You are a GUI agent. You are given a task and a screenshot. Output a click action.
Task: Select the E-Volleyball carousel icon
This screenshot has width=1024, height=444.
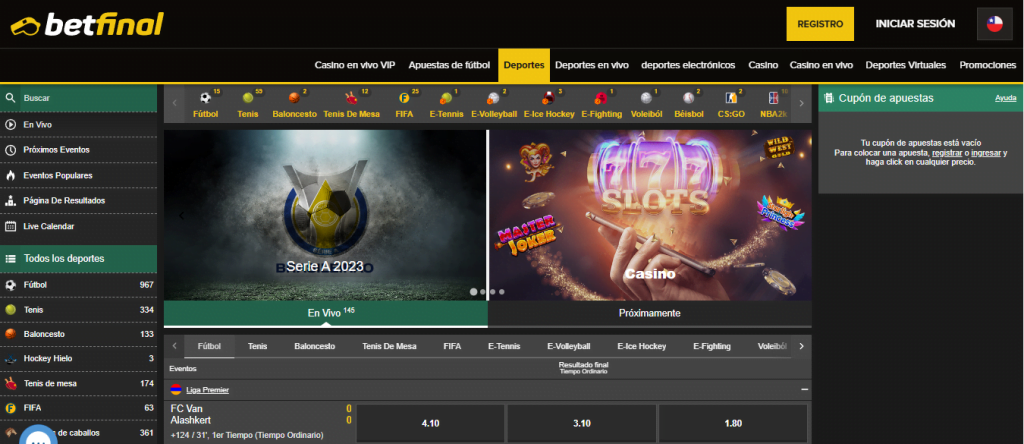494,99
